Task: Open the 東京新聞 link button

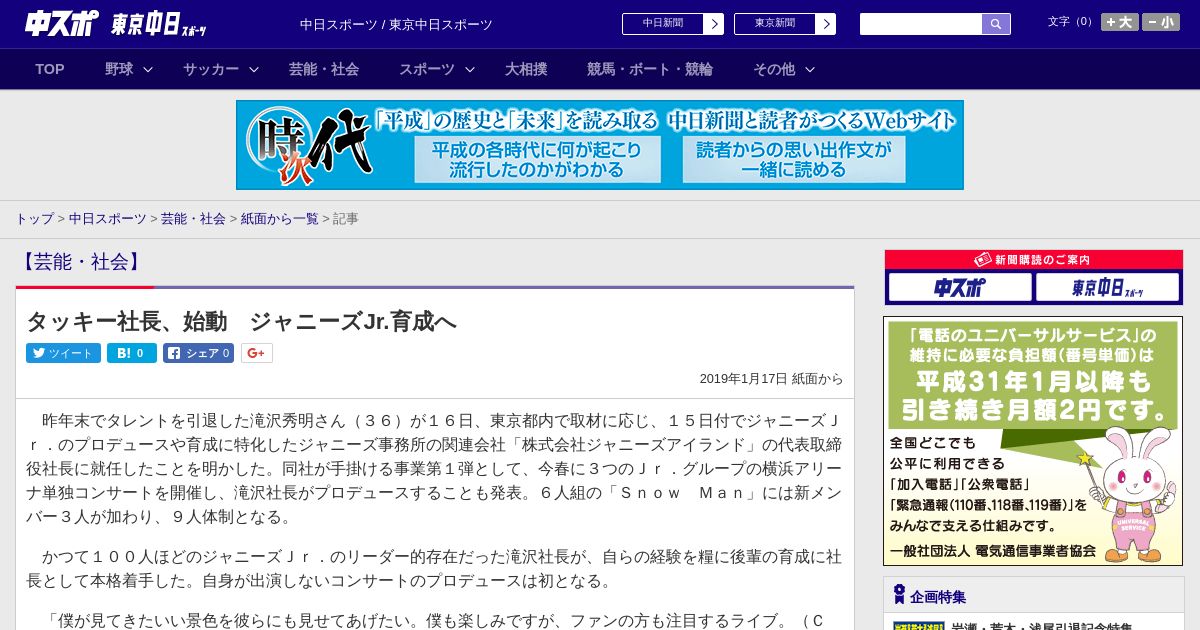Action: click(x=774, y=24)
